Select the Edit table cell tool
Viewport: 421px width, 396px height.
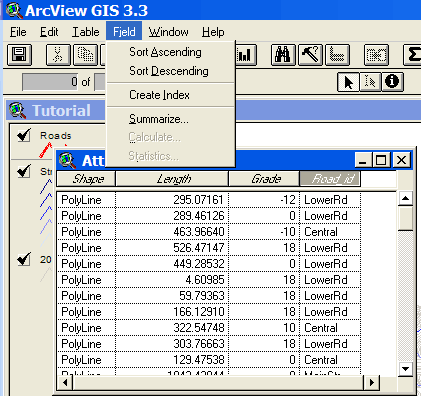370,82
